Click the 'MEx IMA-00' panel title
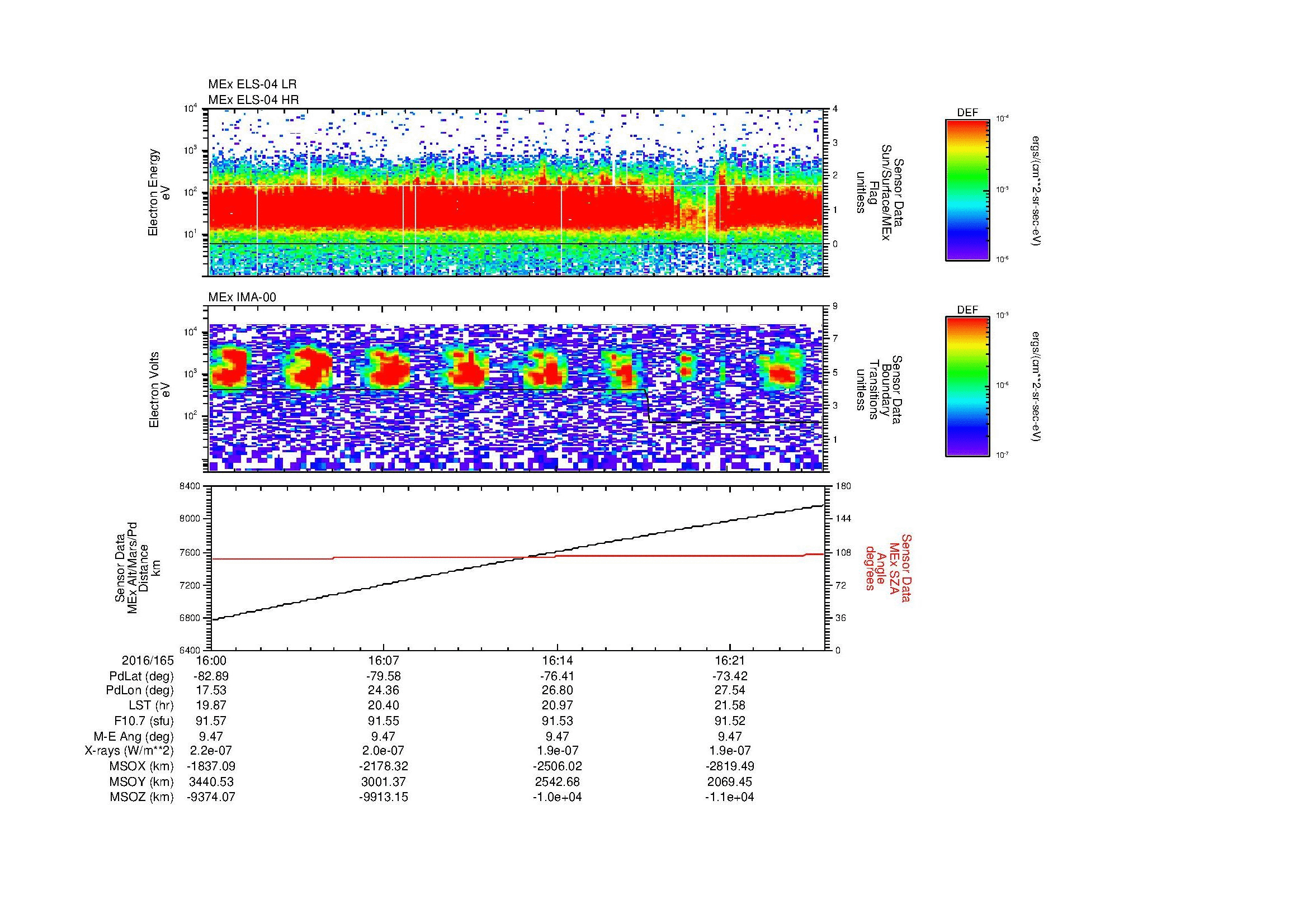1308x924 pixels. pyautogui.click(x=242, y=297)
